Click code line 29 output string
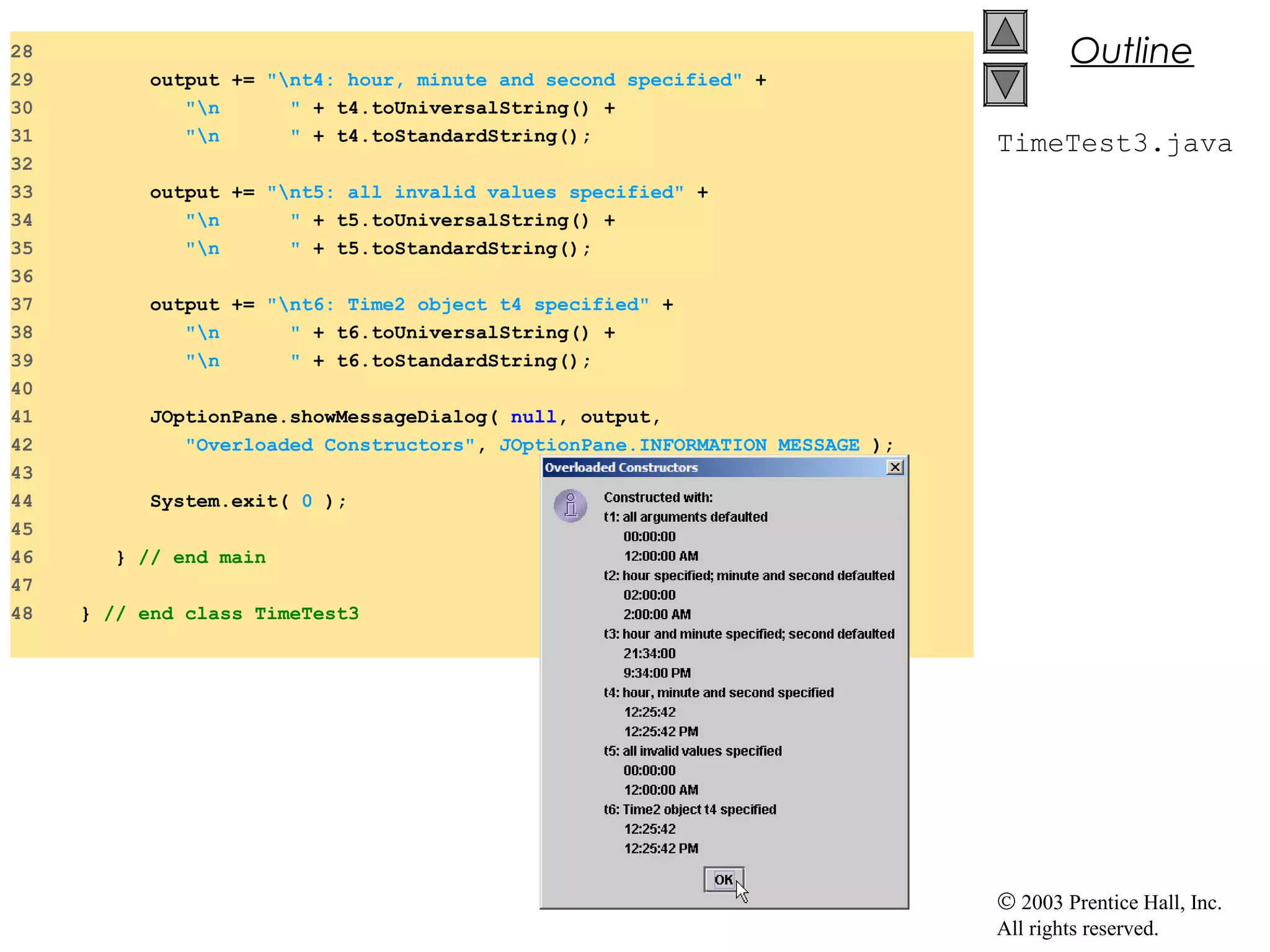 point(504,80)
